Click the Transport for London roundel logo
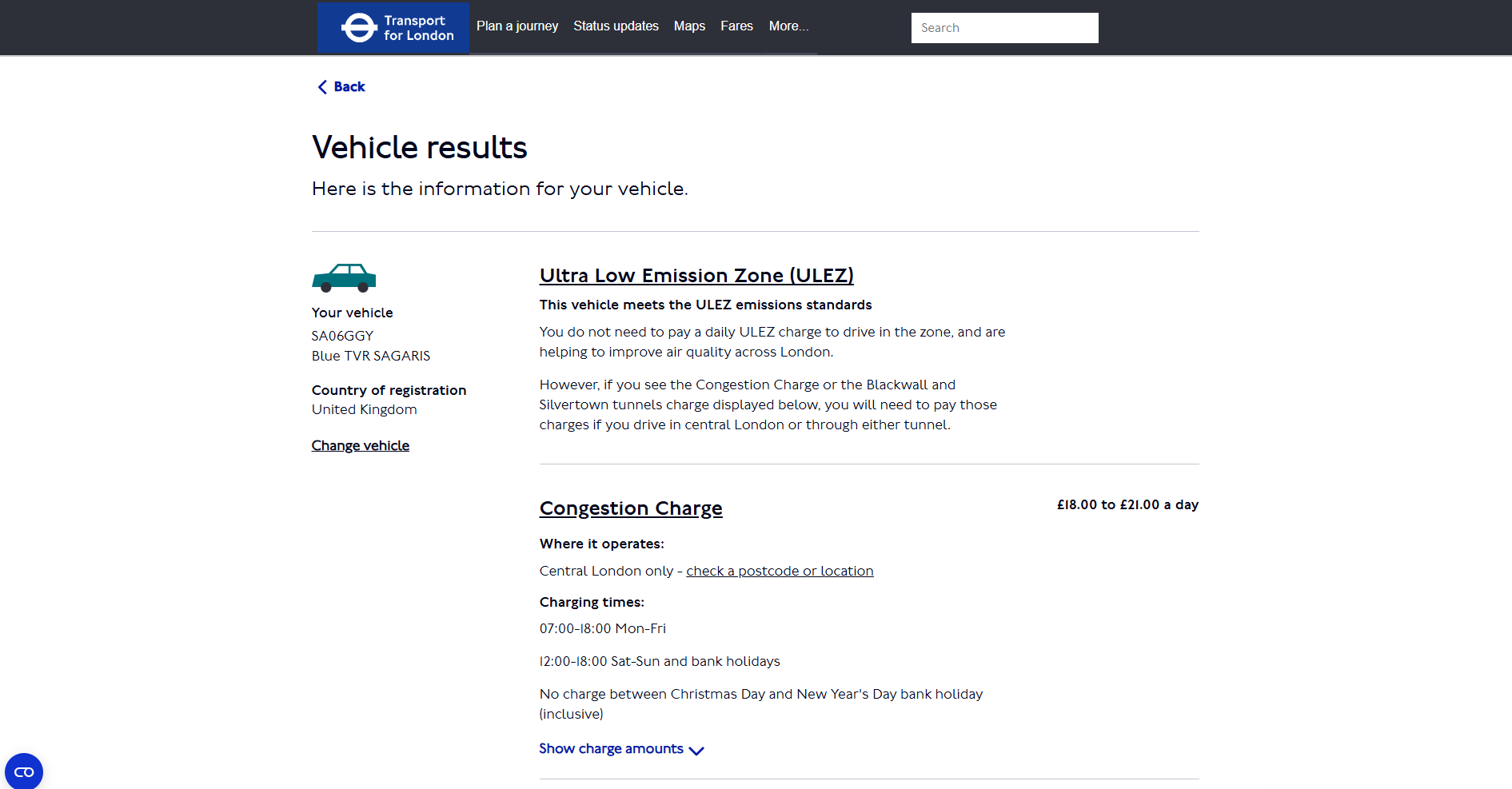1512x789 pixels. (x=359, y=28)
